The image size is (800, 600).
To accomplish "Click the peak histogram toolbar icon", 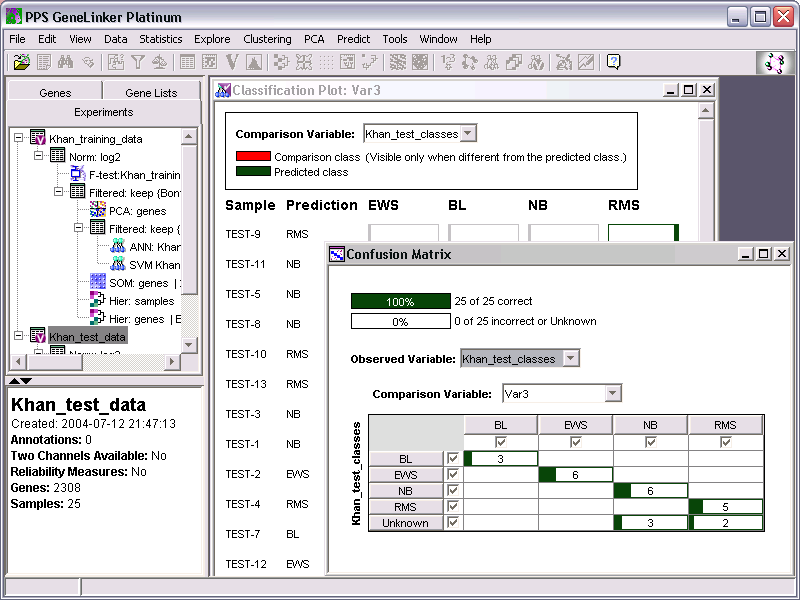I will 254,62.
